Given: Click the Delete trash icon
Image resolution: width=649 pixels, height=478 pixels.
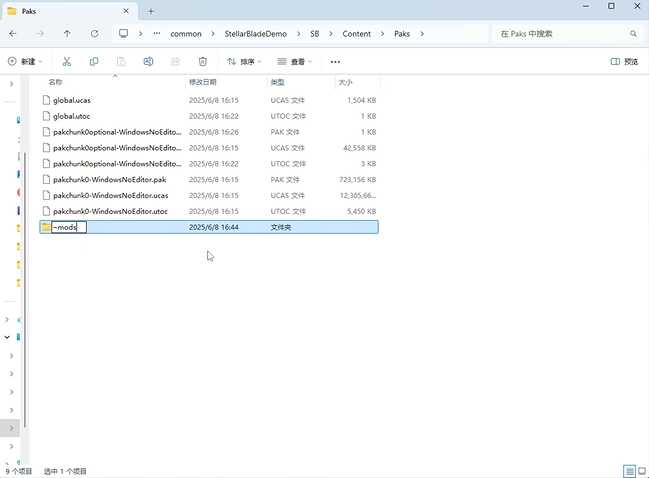Looking at the screenshot, I should pyautogui.click(x=203, y=61).
